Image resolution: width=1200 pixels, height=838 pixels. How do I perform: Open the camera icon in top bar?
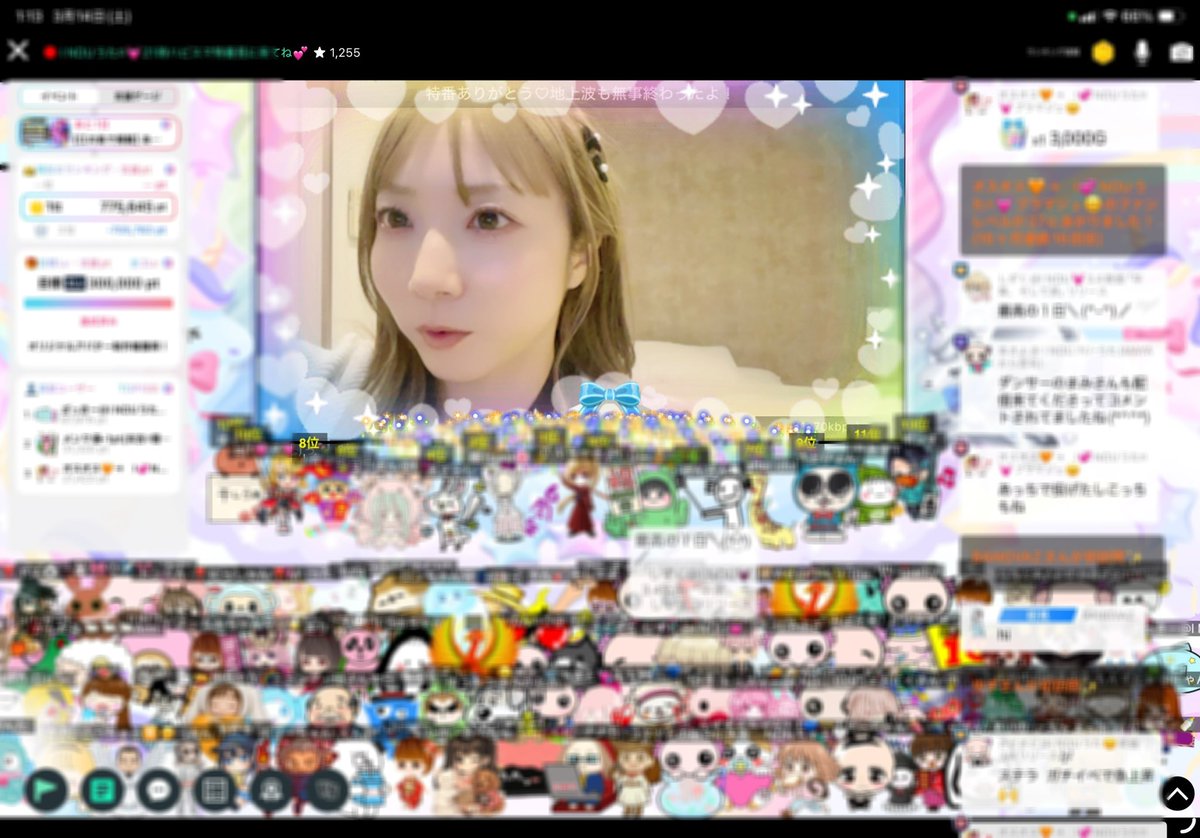coord(1181,52)
